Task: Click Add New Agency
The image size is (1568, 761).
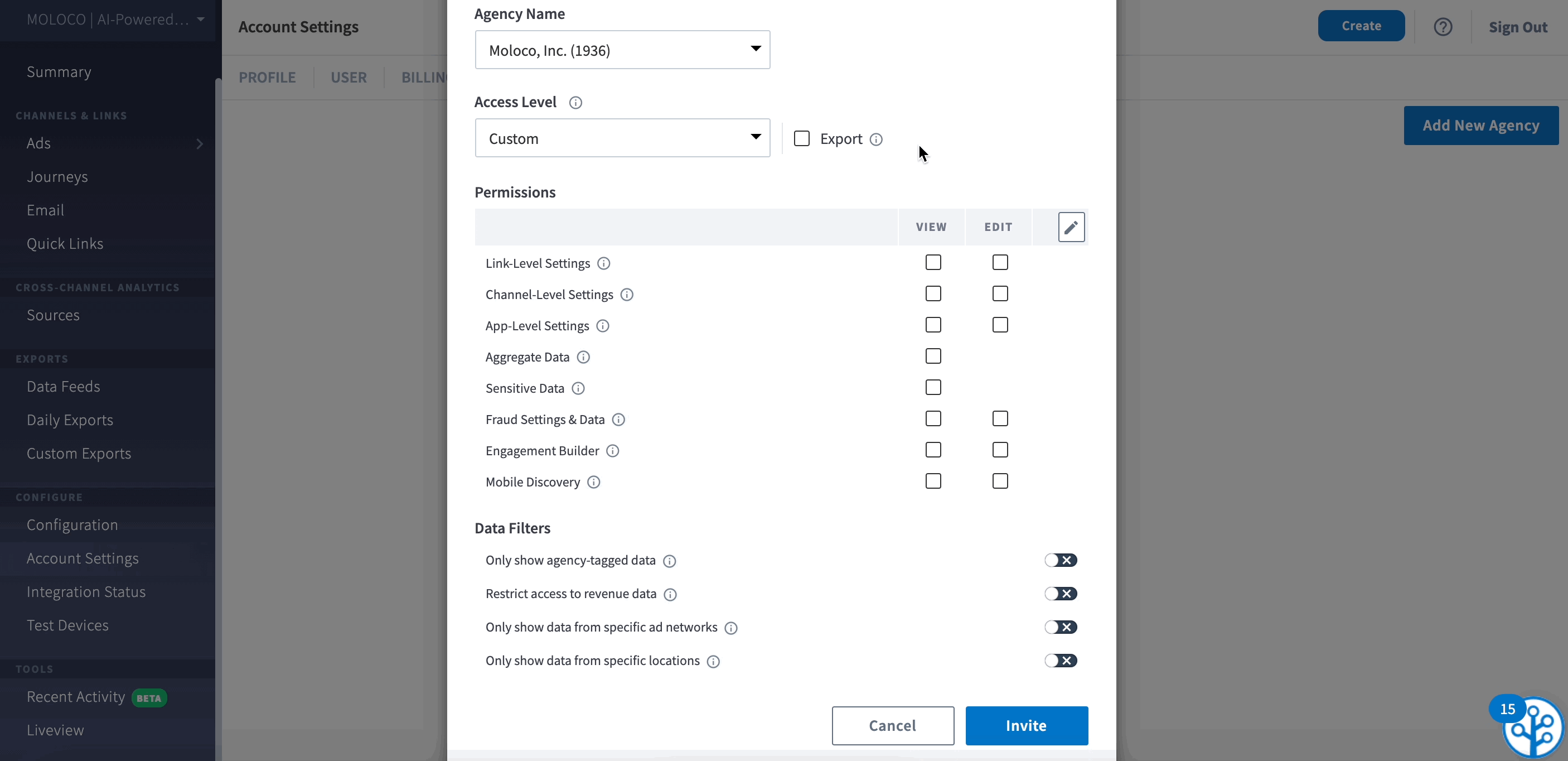Action: tap(1480, 126)
